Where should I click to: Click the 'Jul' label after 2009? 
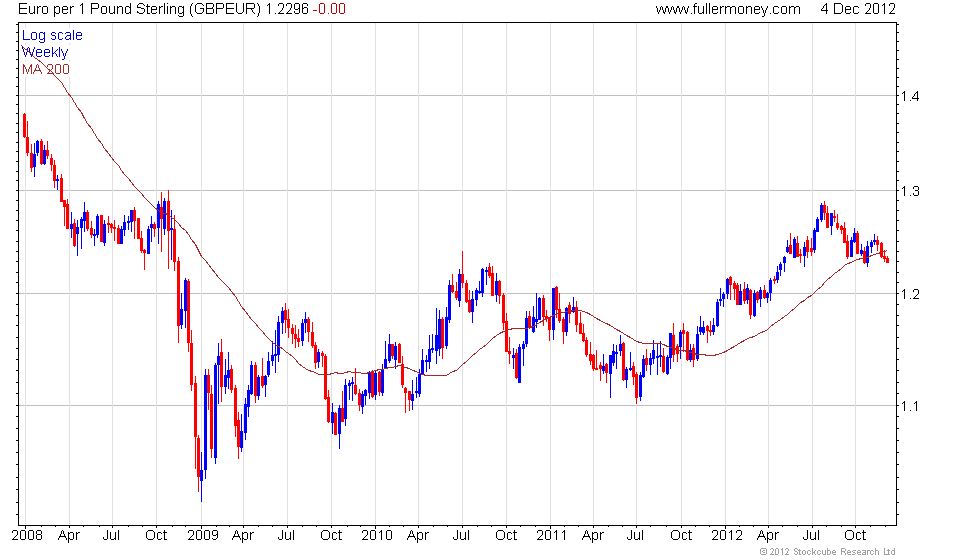coord(286,536)
